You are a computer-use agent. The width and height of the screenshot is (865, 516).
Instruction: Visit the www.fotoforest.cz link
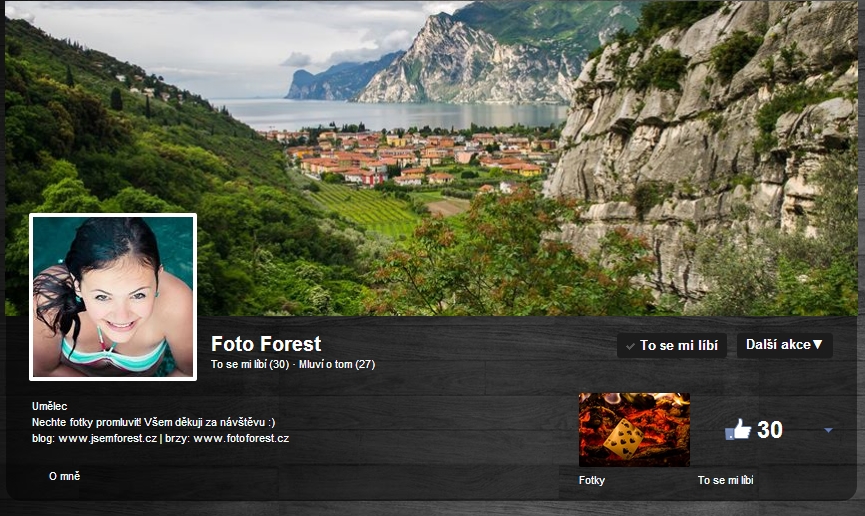point(241,438)
